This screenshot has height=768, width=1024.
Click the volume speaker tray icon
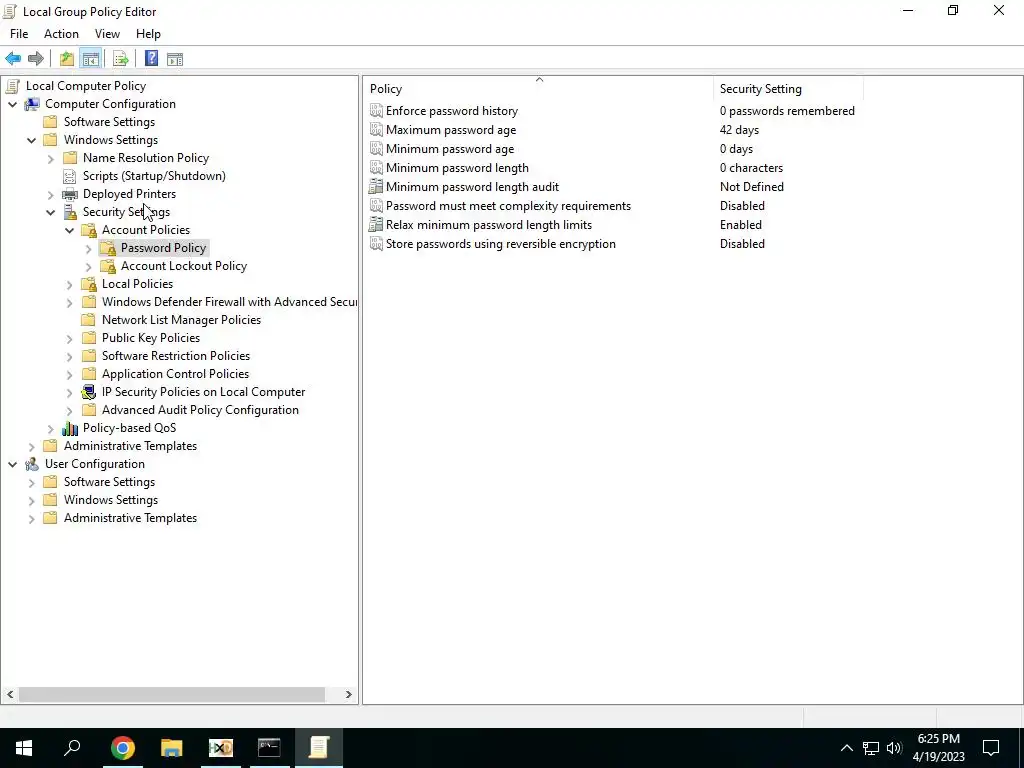pyautogui.click(x=894, y=748)
